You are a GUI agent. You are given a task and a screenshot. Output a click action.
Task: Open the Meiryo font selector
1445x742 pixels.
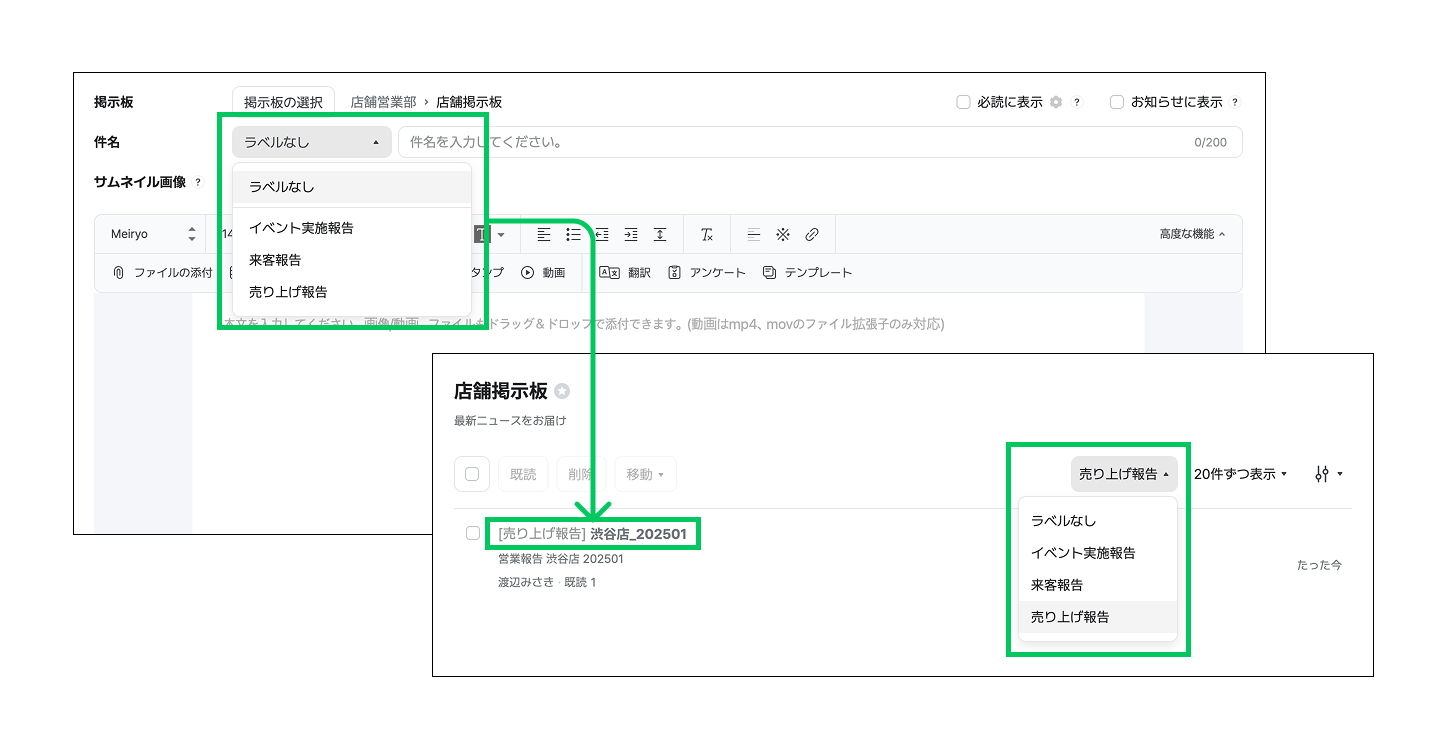click(152, 234)
